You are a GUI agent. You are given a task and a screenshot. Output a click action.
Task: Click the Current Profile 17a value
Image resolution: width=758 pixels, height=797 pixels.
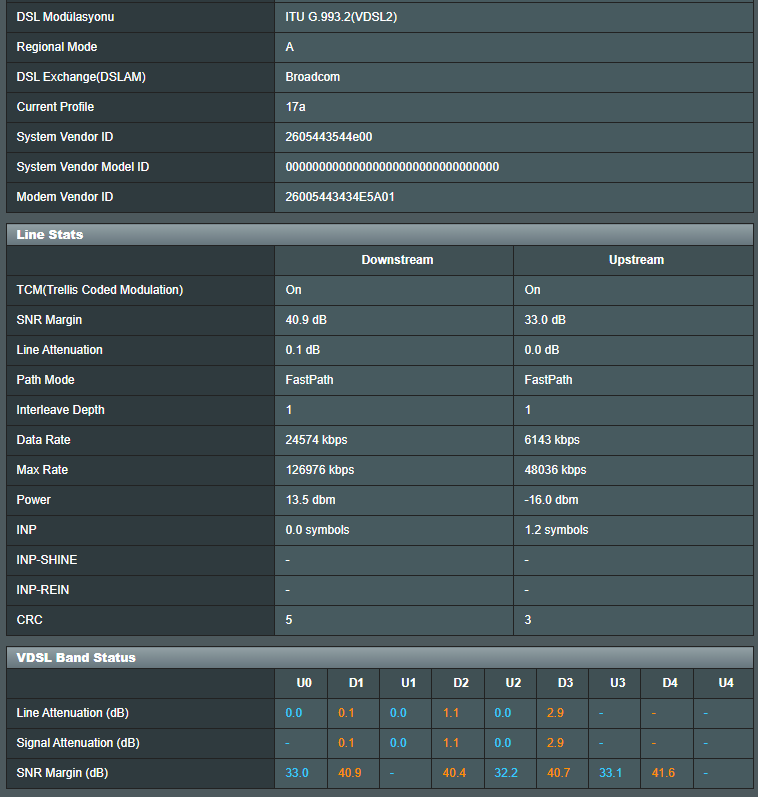(x=295, y=107)
